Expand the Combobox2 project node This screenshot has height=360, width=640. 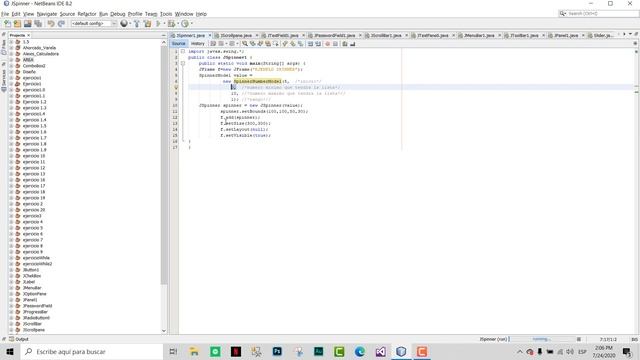coord(11,66)
